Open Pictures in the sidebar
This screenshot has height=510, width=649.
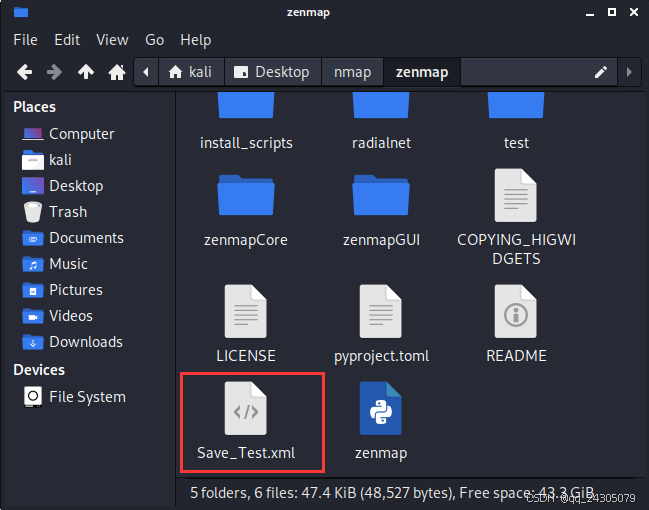point(62,290)
